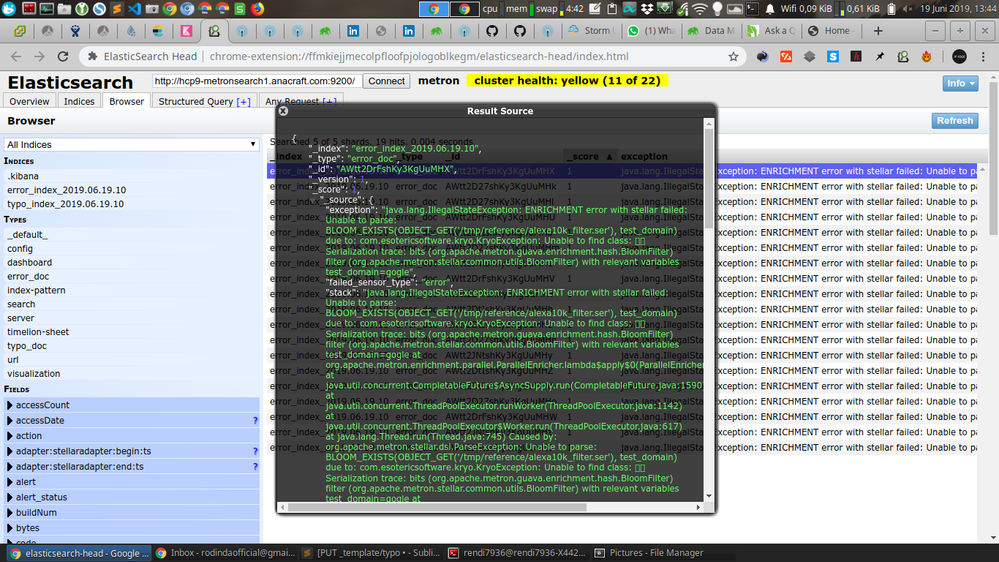Click the dialog's horizontal scrollbar
Image resolution: width=999 pixels, height=562 pixels.
click(x=436, y=507)
